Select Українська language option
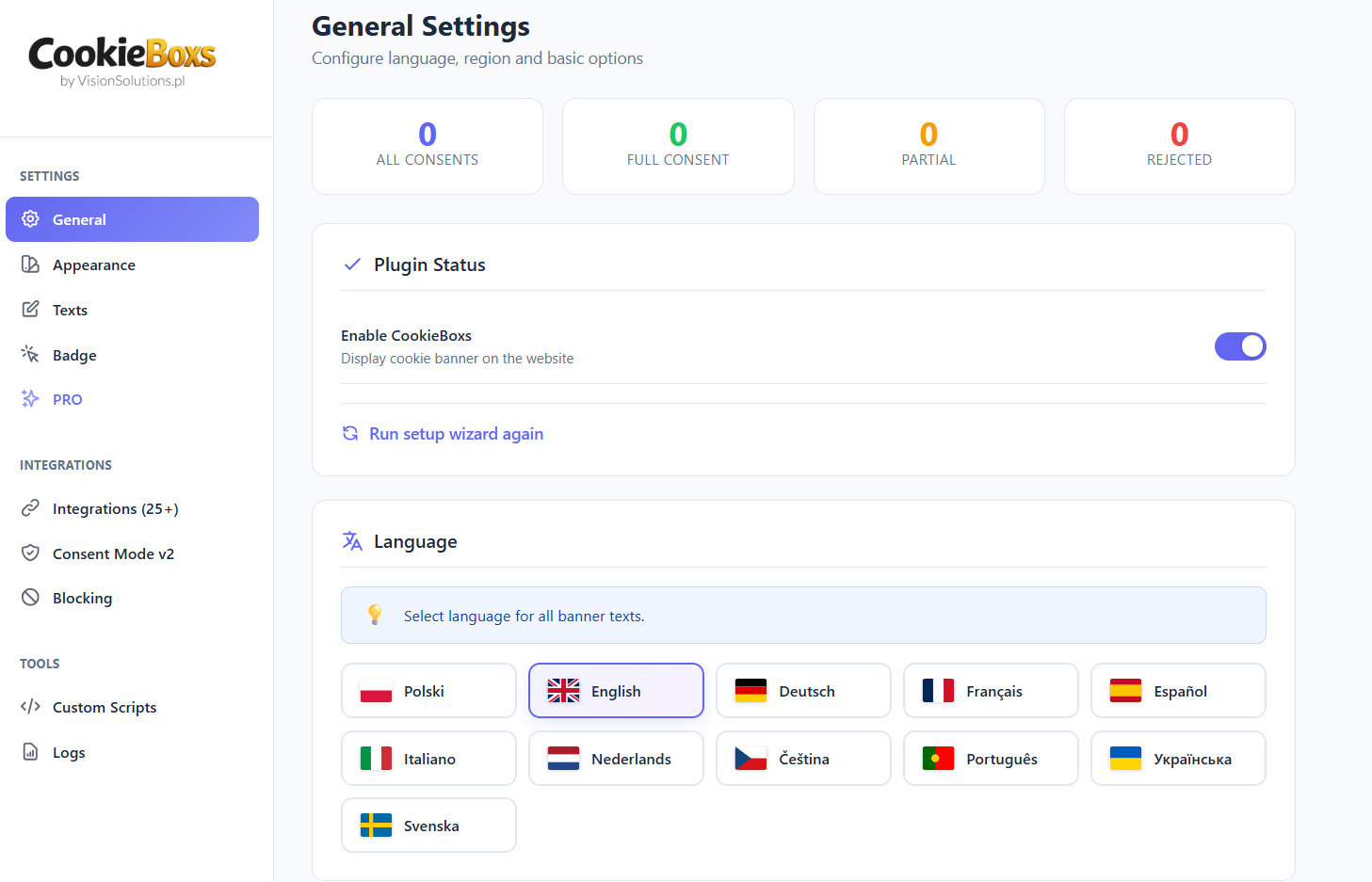The image size is (1372, 882). tap(1178, 758)
